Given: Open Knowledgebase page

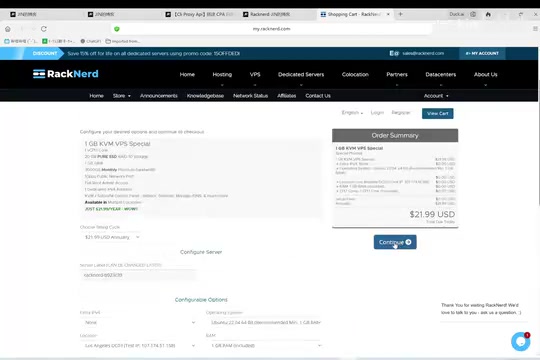Looking at the screenshot, I should tap(205, 96).
